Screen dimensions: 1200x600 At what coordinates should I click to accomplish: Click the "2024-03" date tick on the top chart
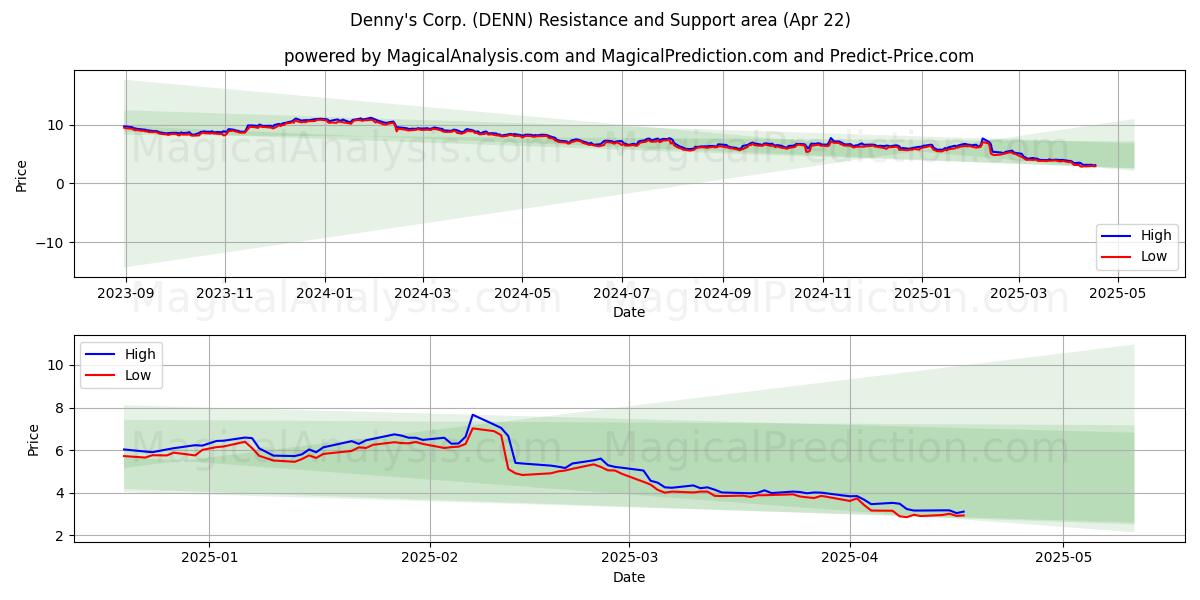pos(422,295)
